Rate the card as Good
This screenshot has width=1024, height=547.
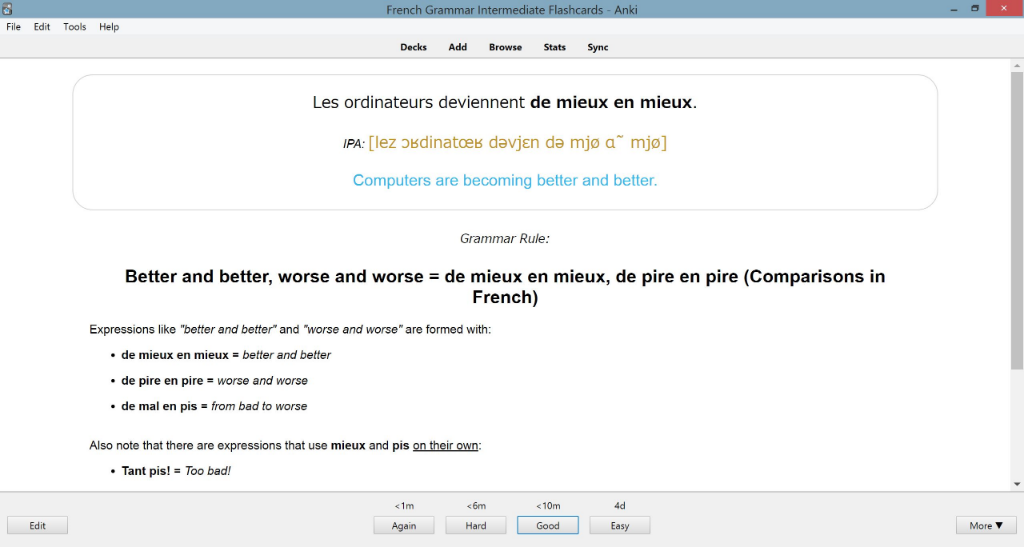point(547,525)
